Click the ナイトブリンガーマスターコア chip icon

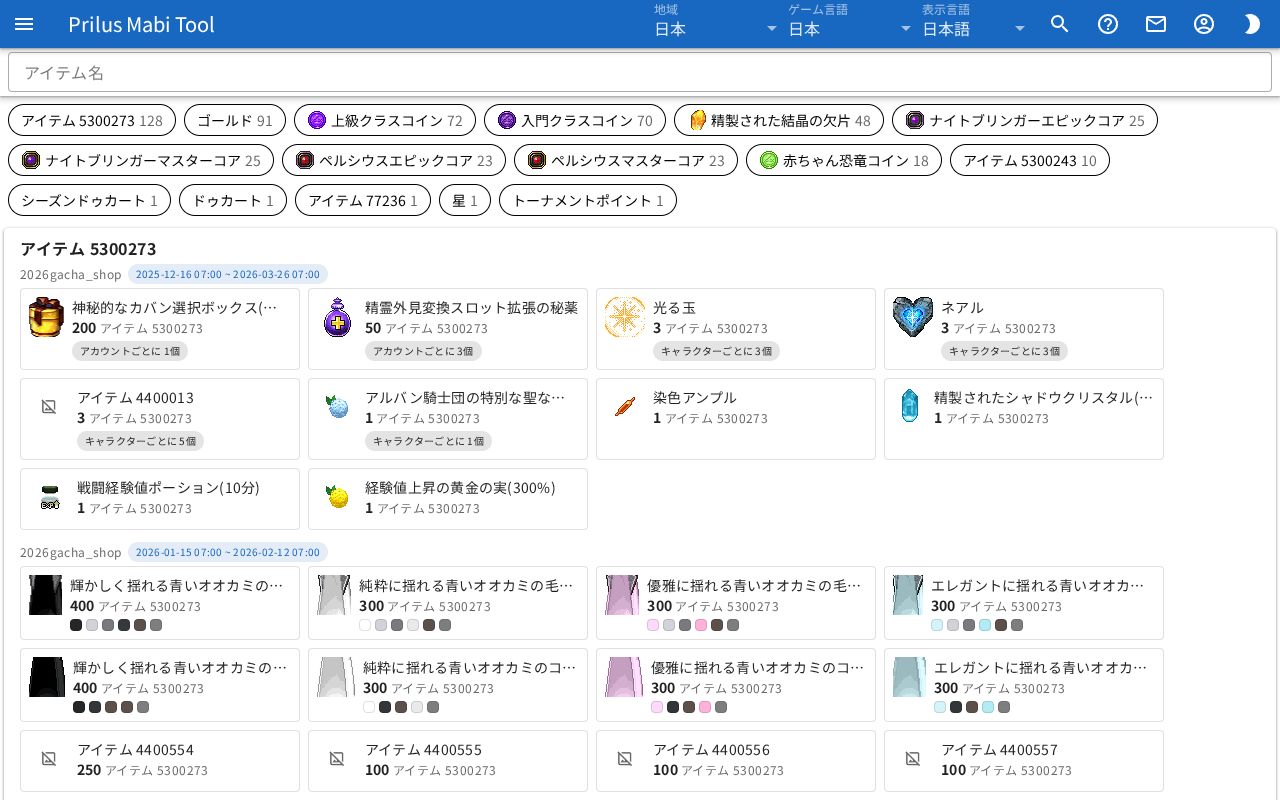pos(31,160)
